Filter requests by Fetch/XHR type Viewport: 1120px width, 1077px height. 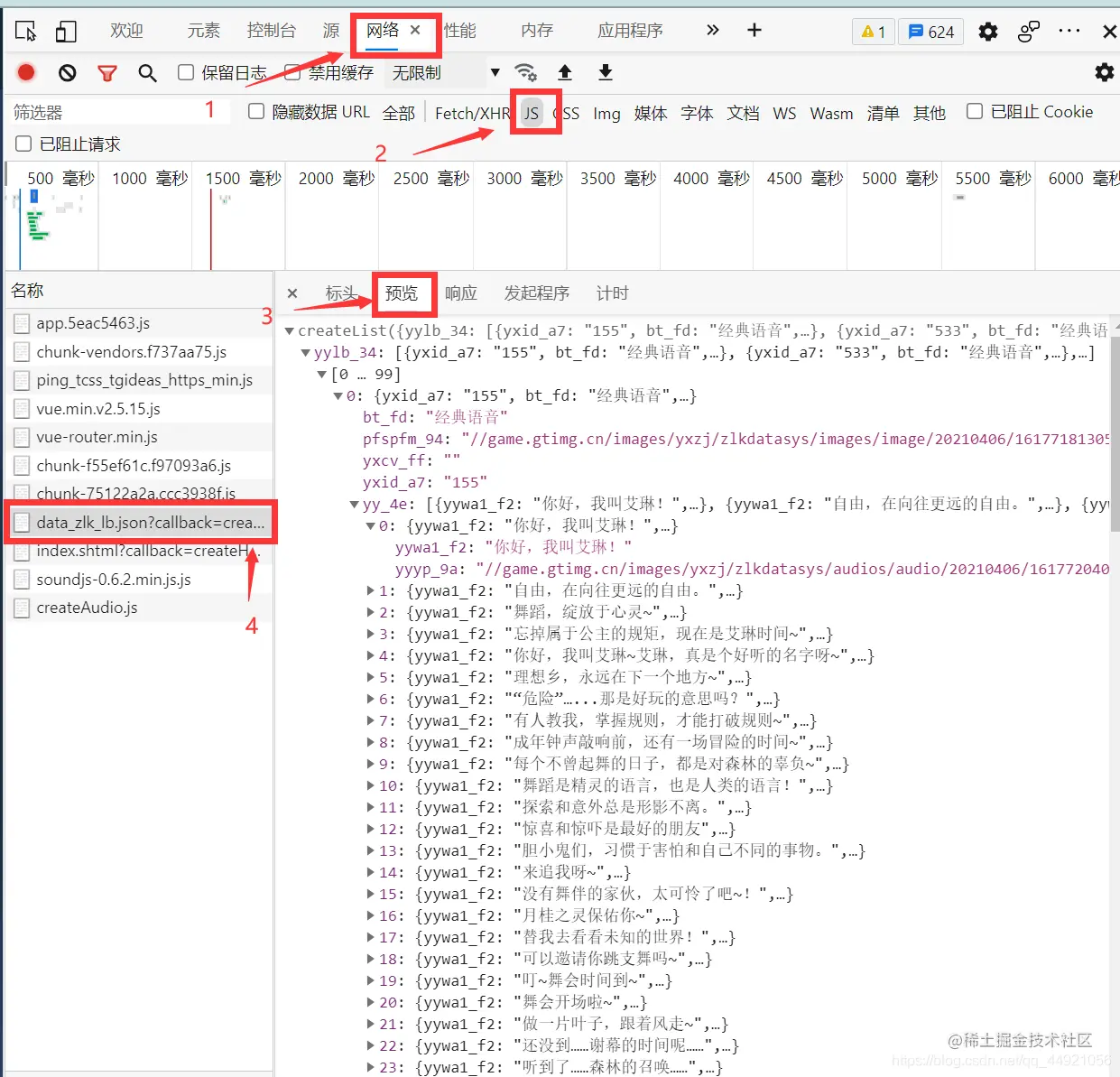click(472, 113)
